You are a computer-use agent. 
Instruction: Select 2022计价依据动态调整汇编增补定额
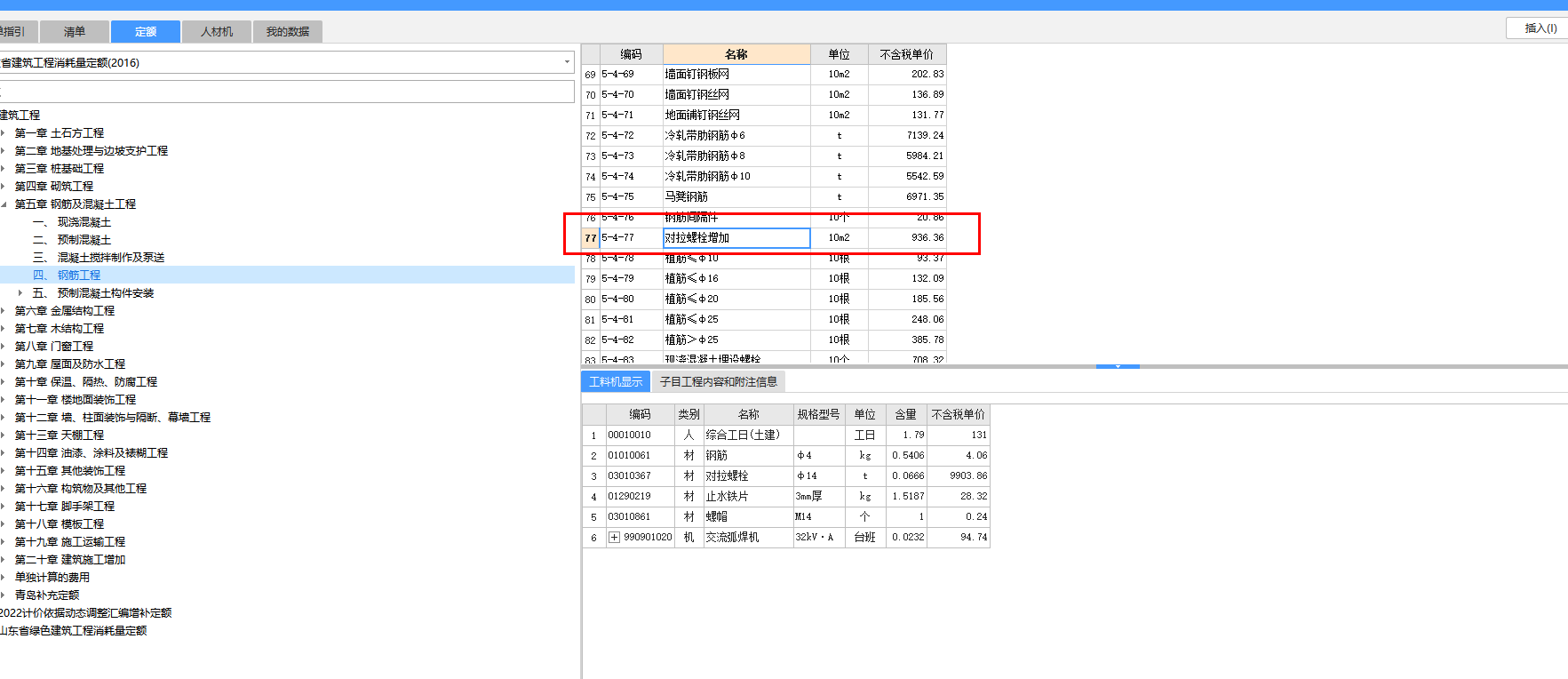(x=86, y=613)
